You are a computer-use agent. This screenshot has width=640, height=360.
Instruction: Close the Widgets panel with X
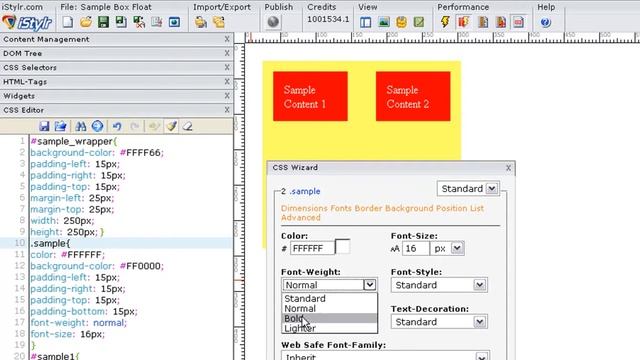tap(227, 96)
